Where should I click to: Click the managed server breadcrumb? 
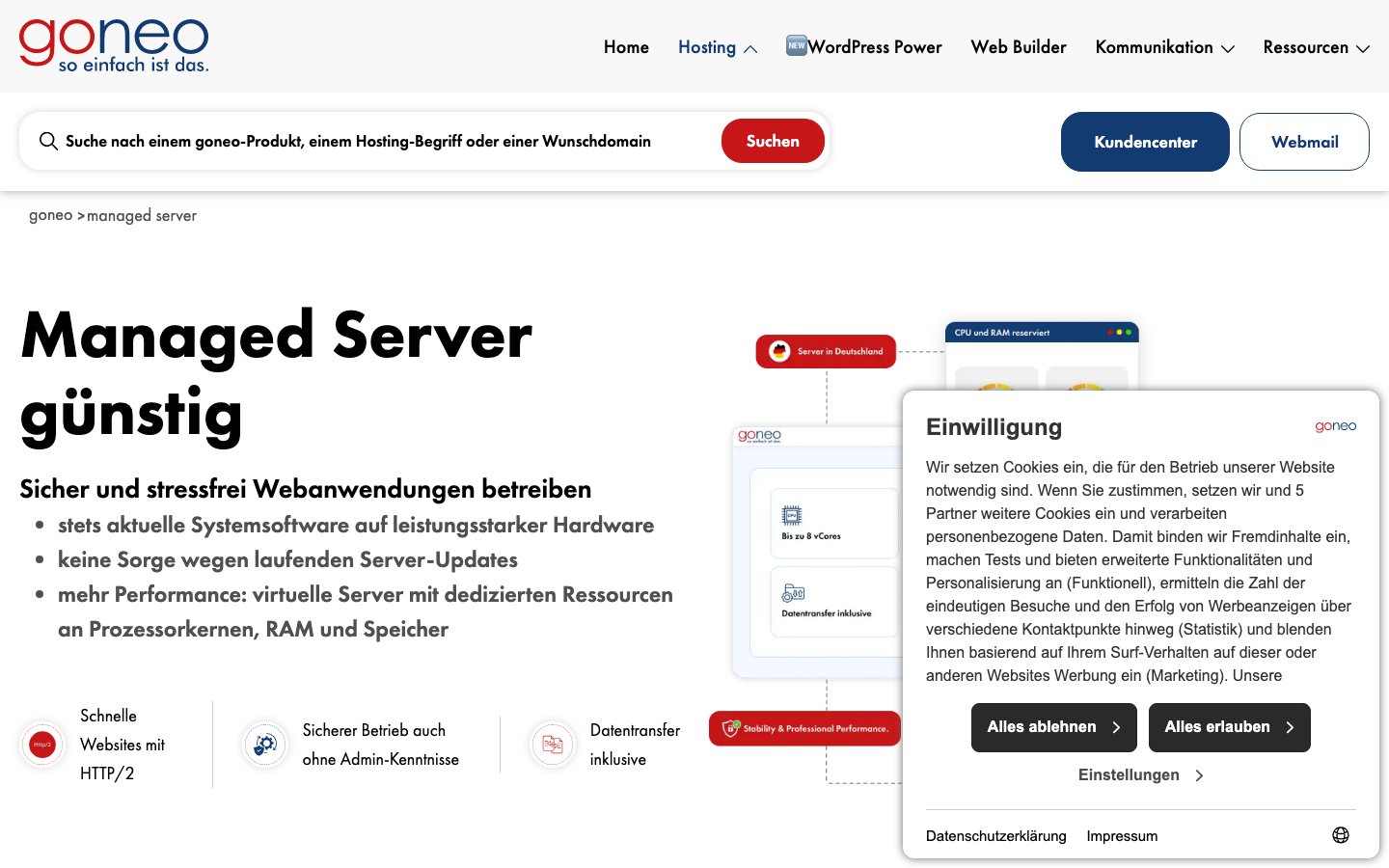tap(142, 216)
